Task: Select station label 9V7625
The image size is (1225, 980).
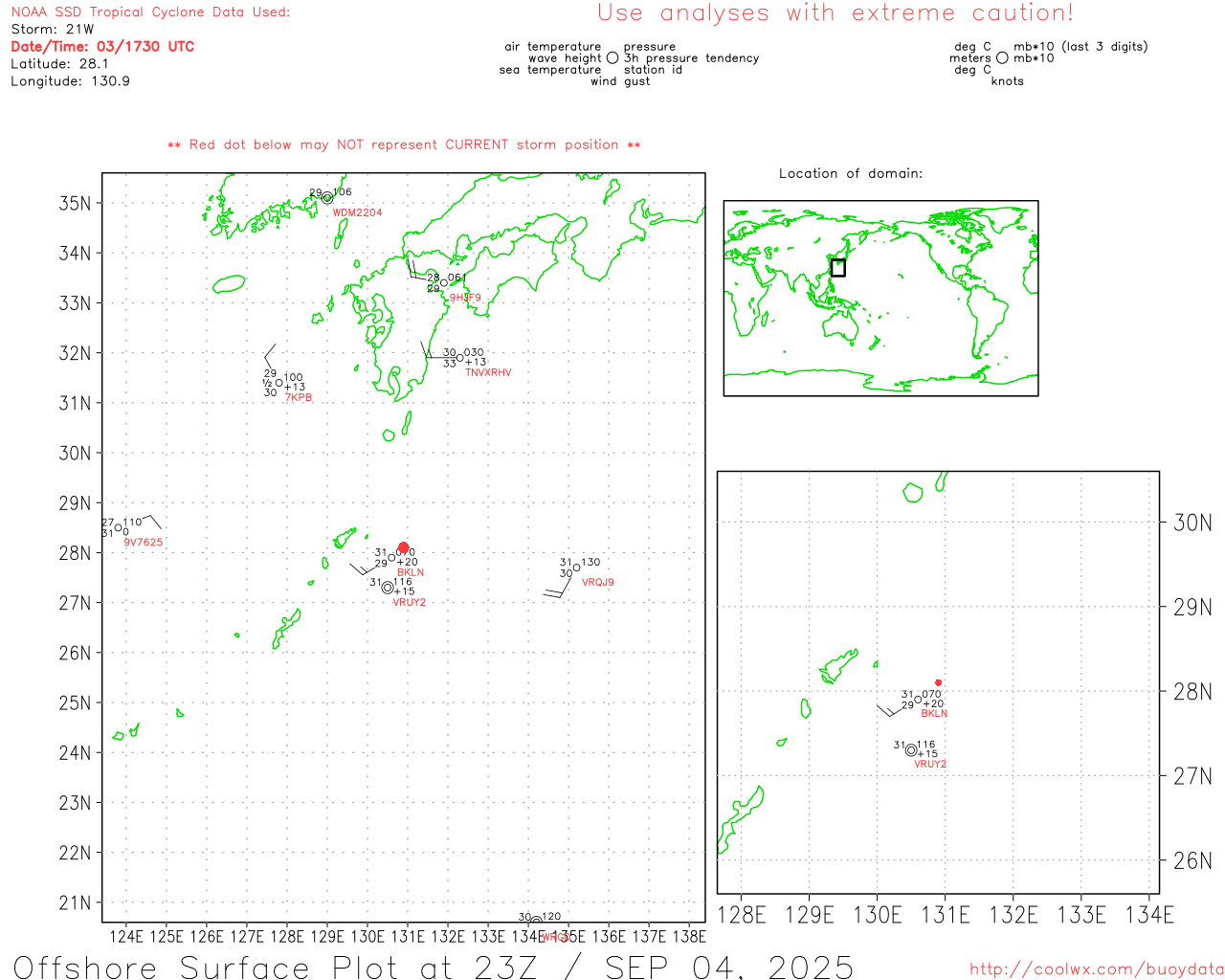Action: tap(144, 542)
